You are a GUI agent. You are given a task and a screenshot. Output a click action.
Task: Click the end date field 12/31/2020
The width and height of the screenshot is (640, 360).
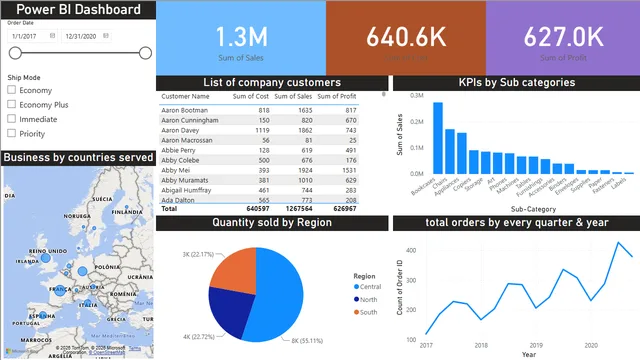(86, 36)
